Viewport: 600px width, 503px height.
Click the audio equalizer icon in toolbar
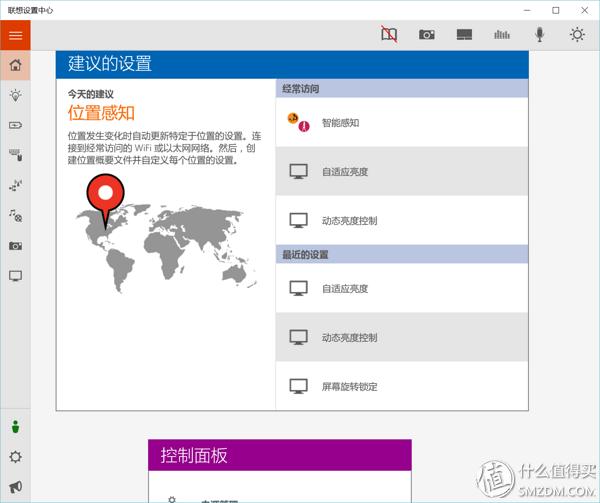[502, 35]
